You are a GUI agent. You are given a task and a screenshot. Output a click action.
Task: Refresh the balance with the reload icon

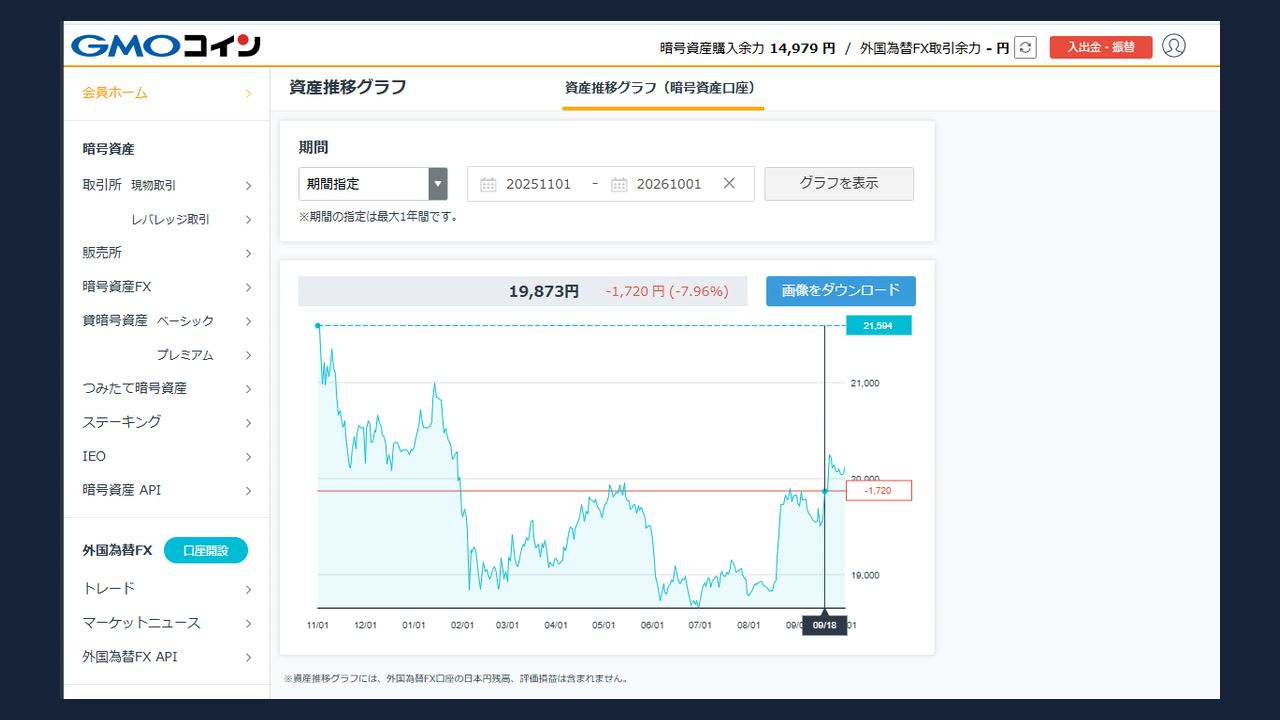(1025, 47)
